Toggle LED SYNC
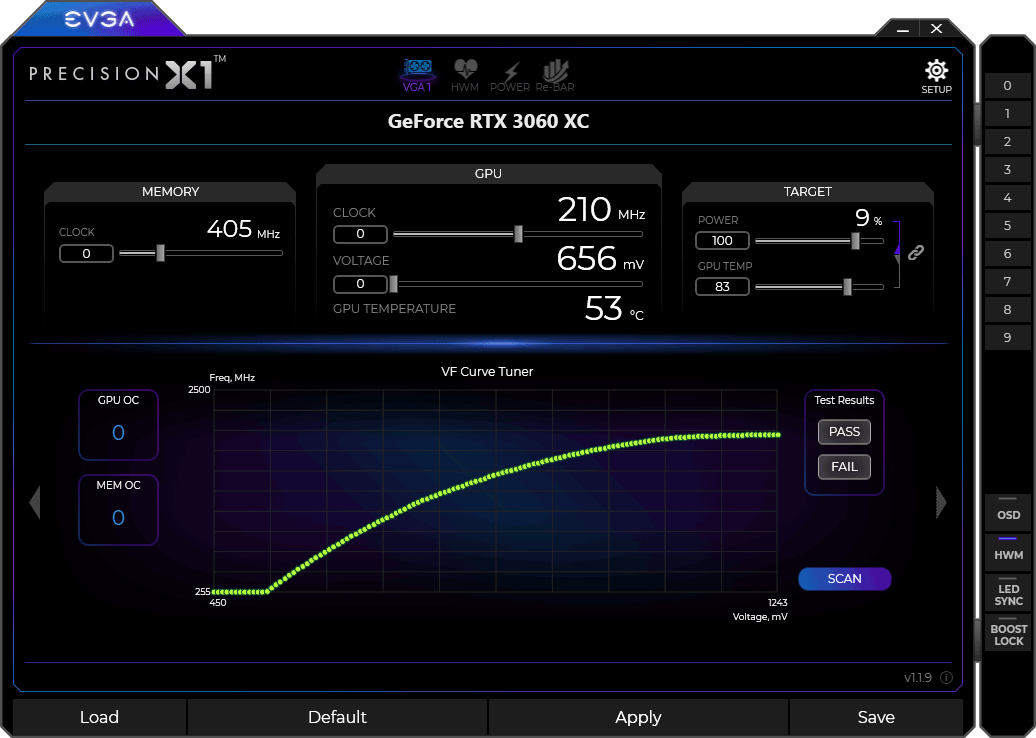 point(1008,592)
